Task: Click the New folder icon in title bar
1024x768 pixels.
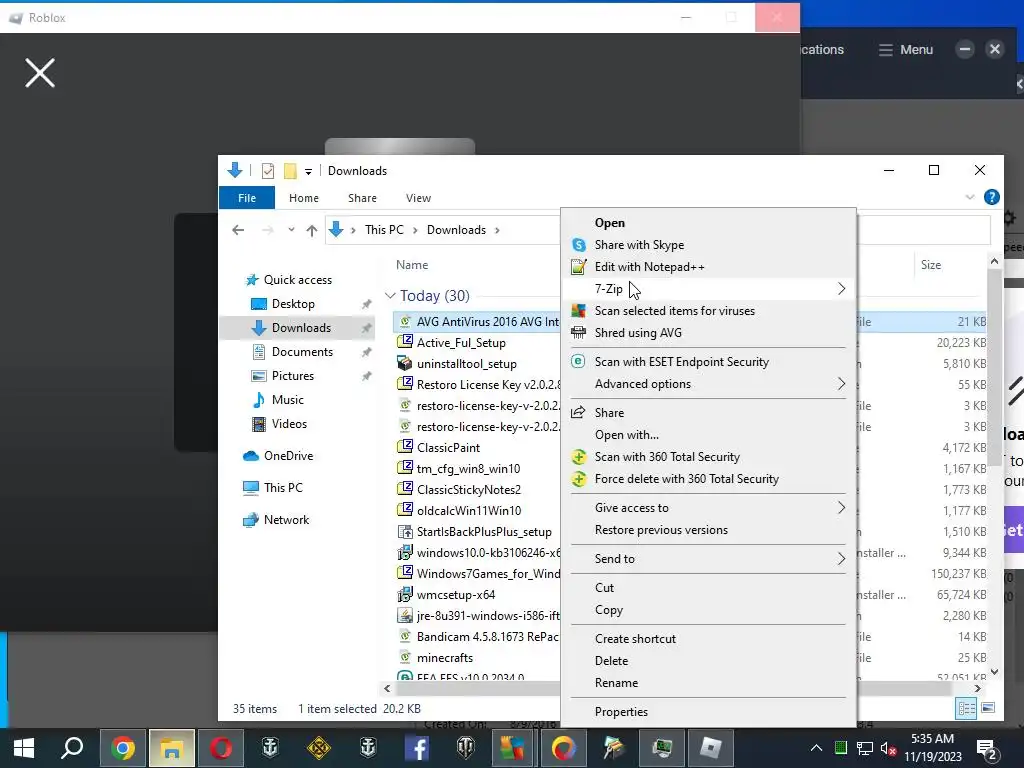Action: tap(290, 171)
